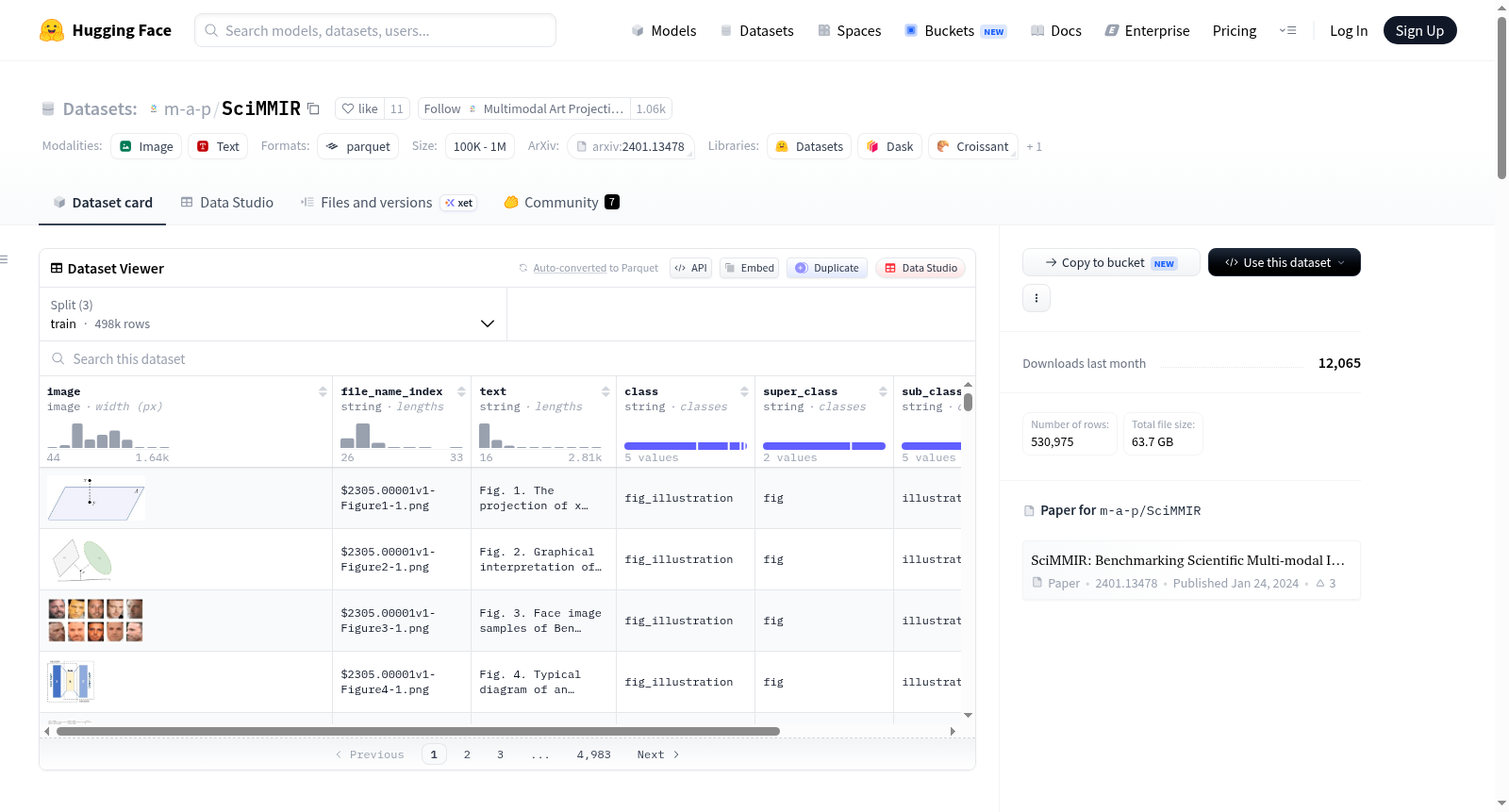Switch to the Data Studio tab
This screenshot has height=812, width=1509.
(227, 202)
